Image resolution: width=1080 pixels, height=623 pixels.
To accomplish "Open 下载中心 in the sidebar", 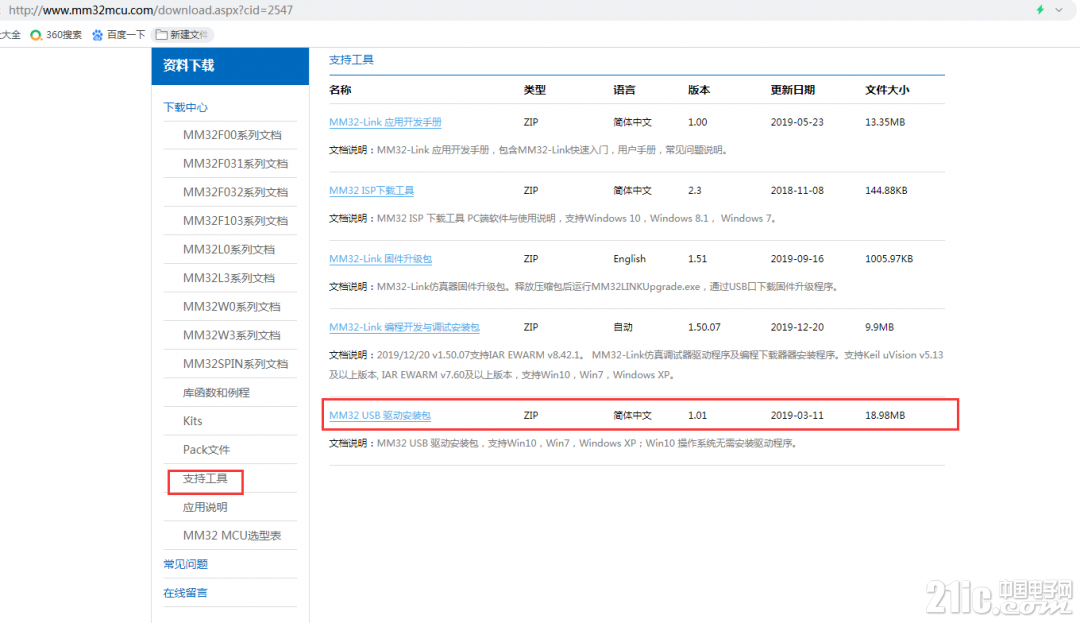I will pos(185,107).
